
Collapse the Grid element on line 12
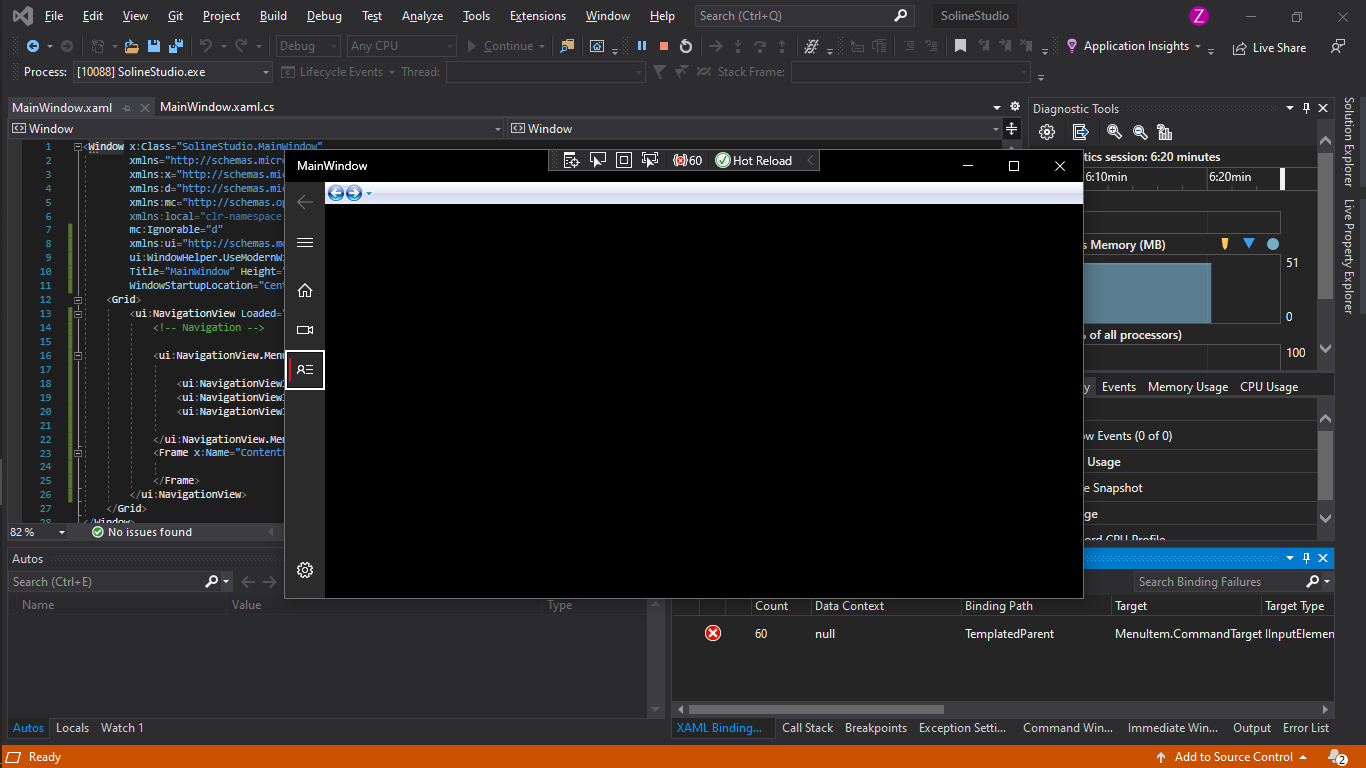click(x=77, y=299)
